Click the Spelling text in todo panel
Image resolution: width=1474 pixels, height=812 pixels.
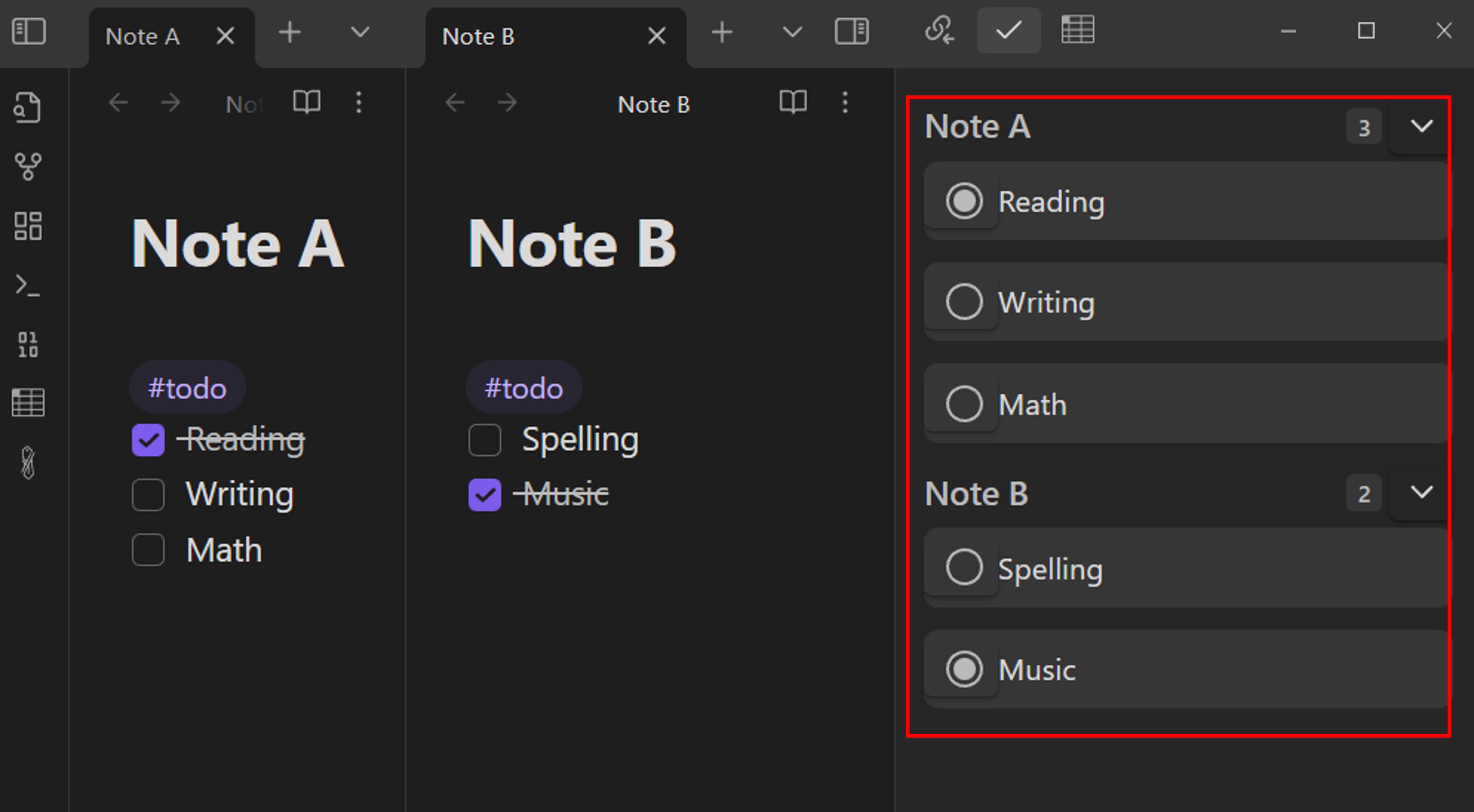click(x=1050, y=570)
